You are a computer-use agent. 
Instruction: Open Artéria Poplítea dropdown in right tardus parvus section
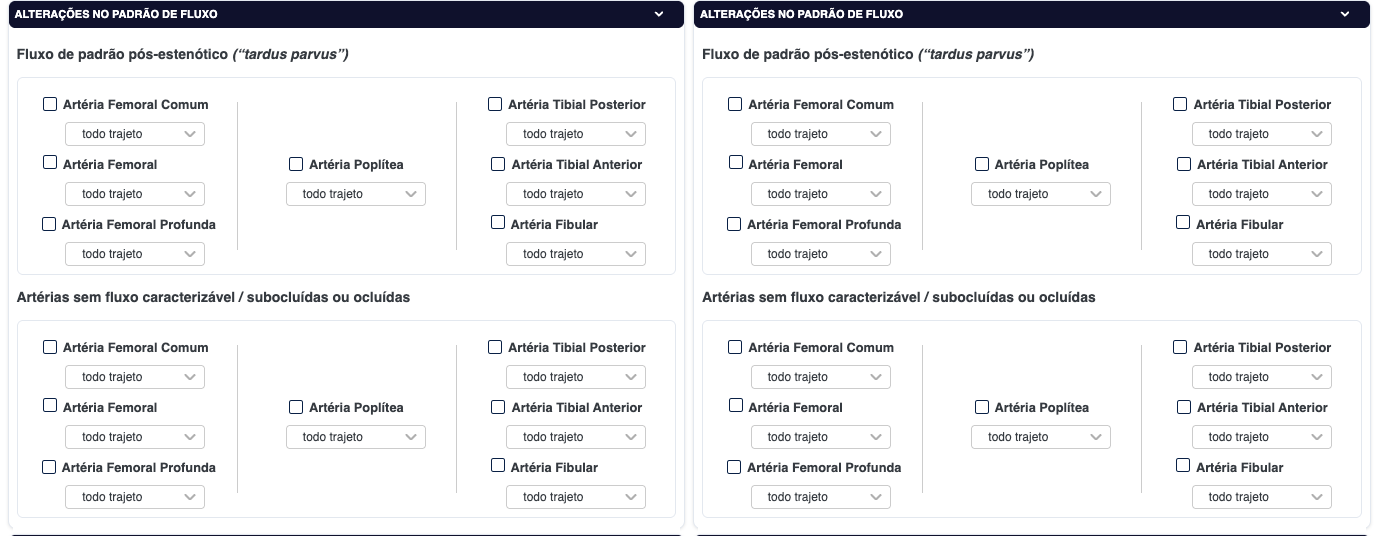click(1041, 194)
